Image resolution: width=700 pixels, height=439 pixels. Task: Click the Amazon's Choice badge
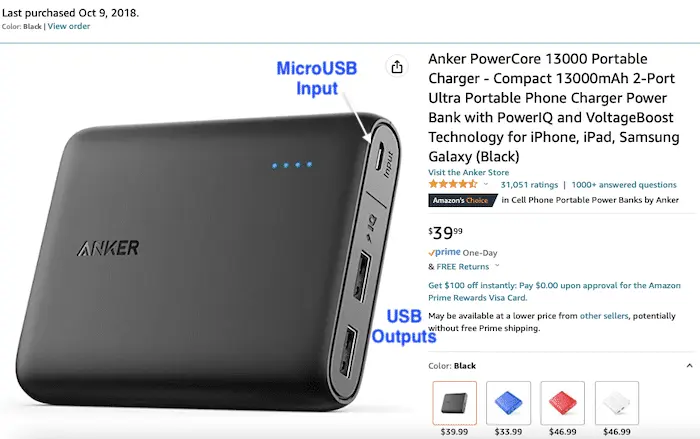tap(462, 200)
